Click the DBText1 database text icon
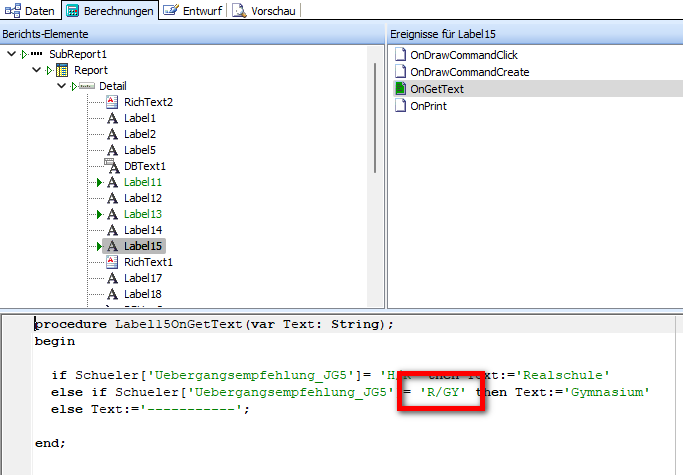This screenshot has width=683, height=475. (x=112, y=166)
